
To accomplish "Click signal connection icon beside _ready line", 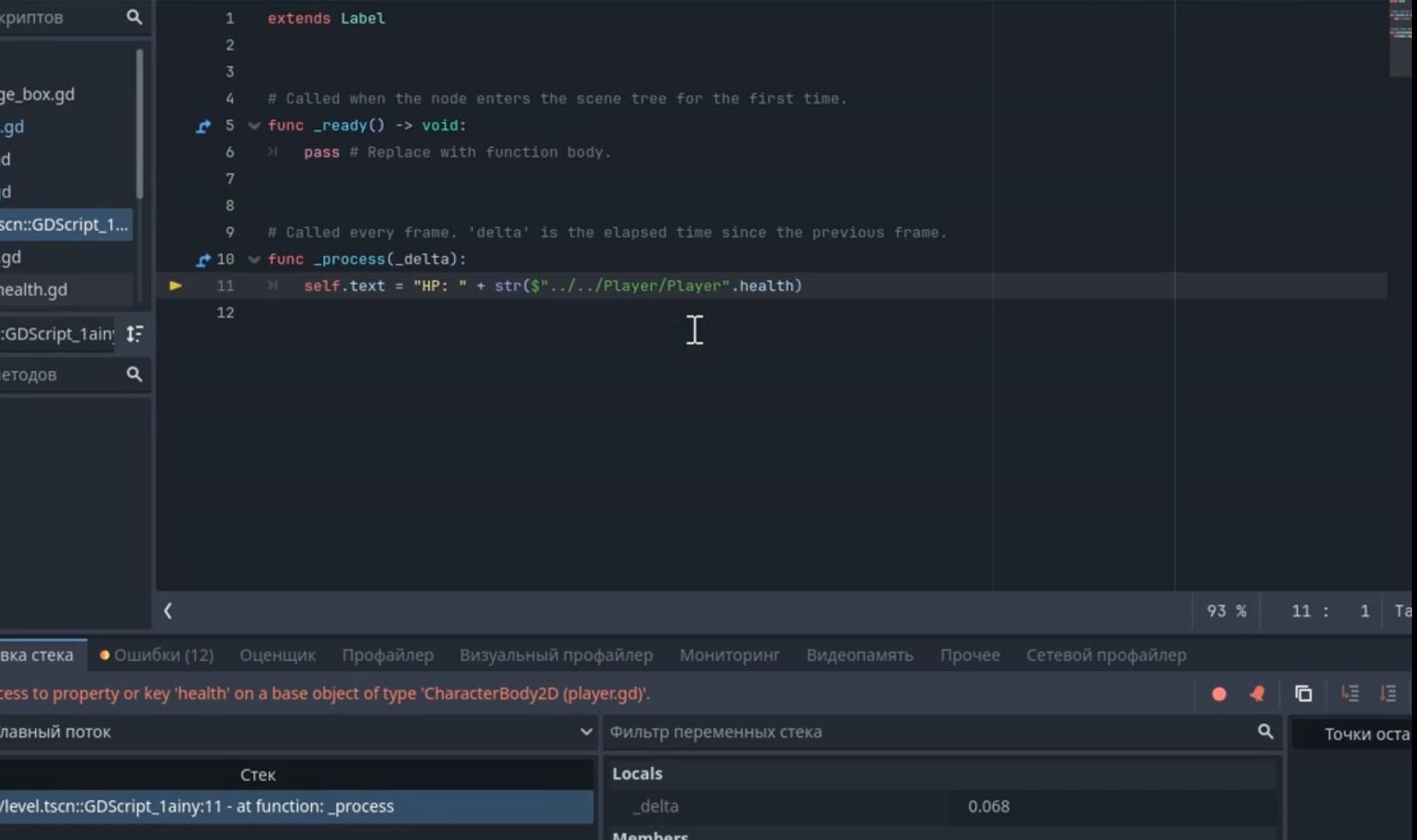I will pyautogui.click(x=204, y=126).
